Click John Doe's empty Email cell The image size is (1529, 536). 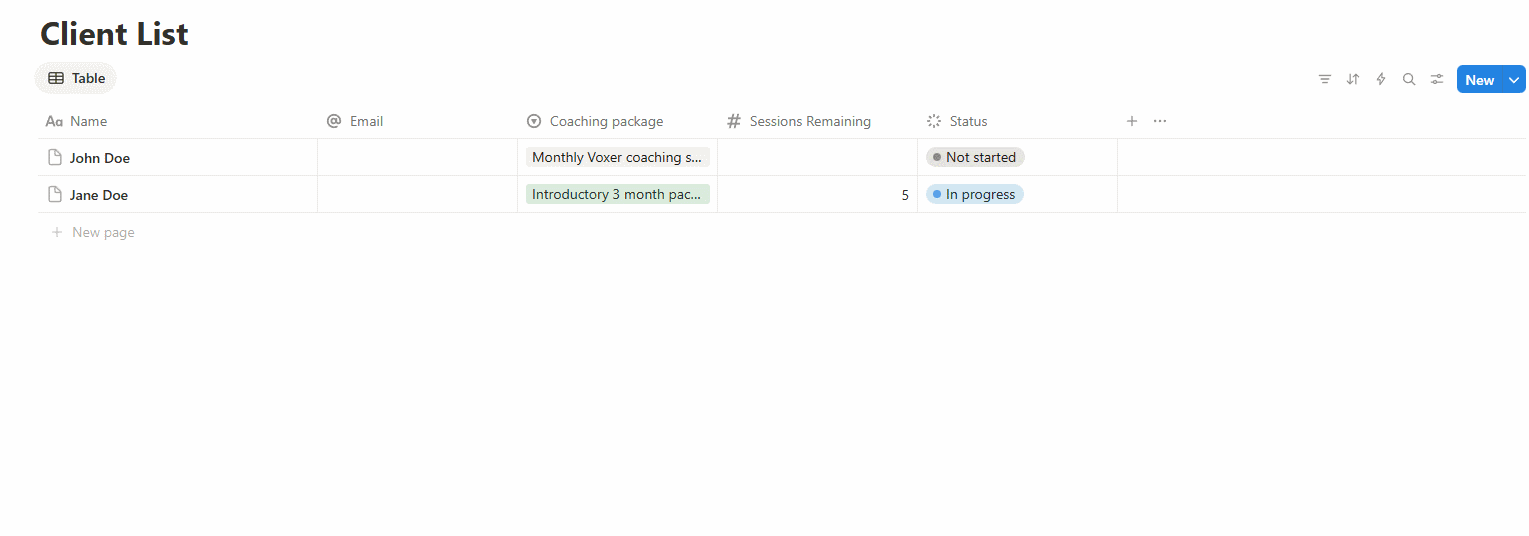(417, 157)
